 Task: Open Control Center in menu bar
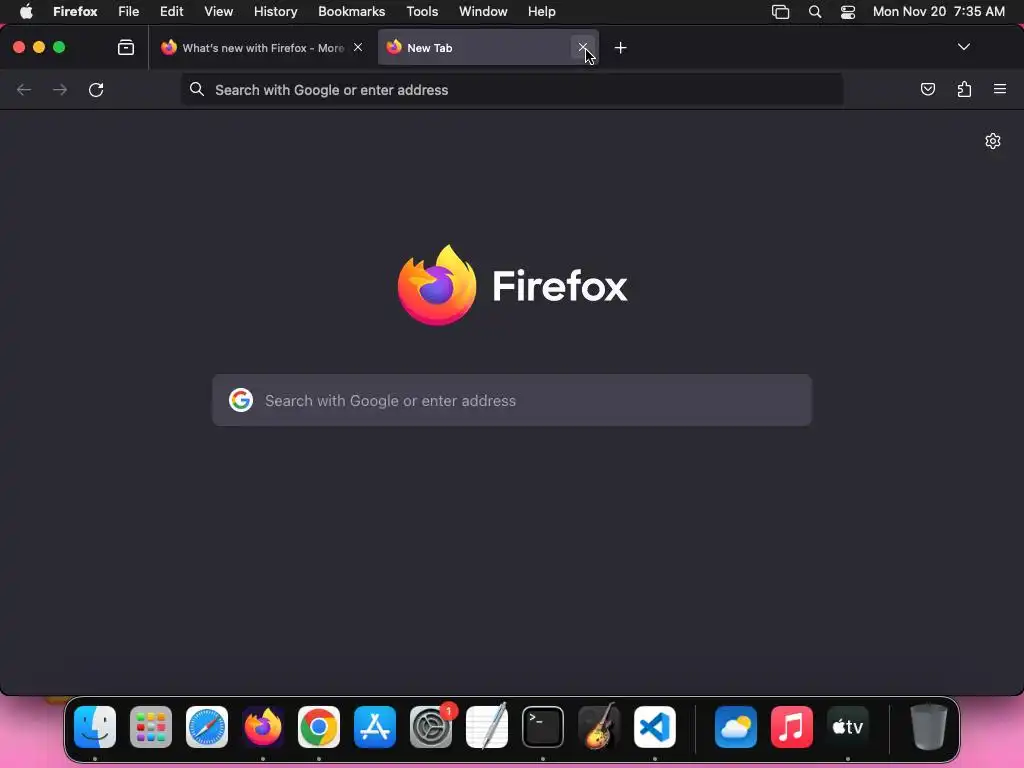click(848, 12)
